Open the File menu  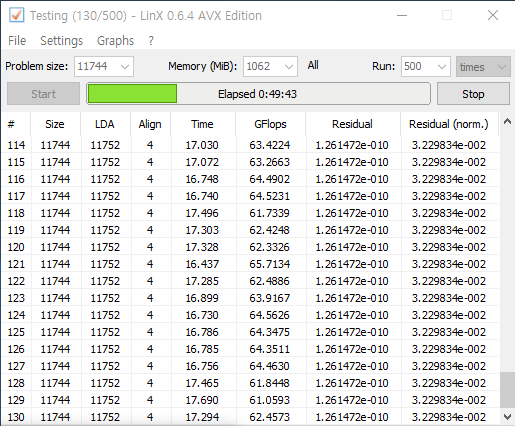point(17,41)
